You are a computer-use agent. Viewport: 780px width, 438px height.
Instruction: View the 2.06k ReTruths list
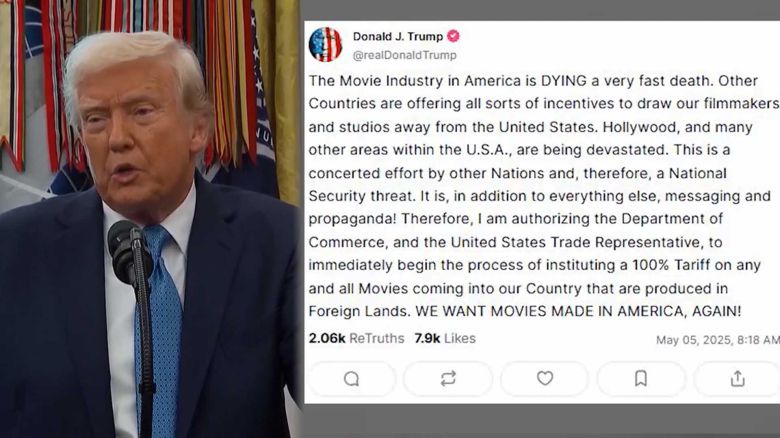[x=356, y=338]
